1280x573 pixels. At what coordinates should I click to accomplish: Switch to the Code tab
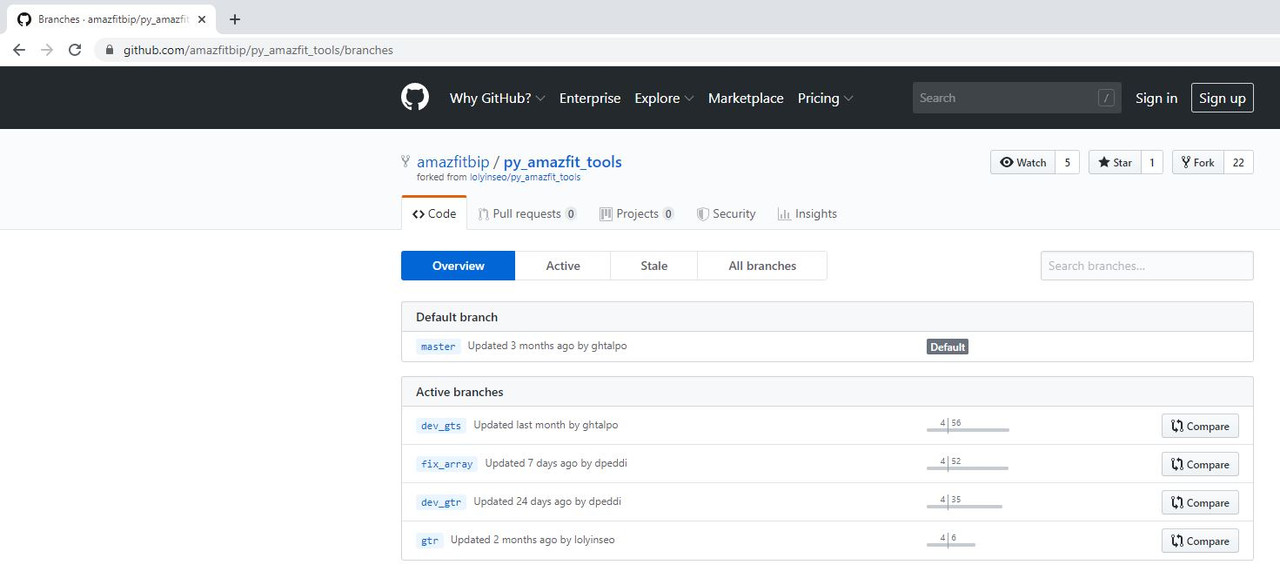pos(434,214)
